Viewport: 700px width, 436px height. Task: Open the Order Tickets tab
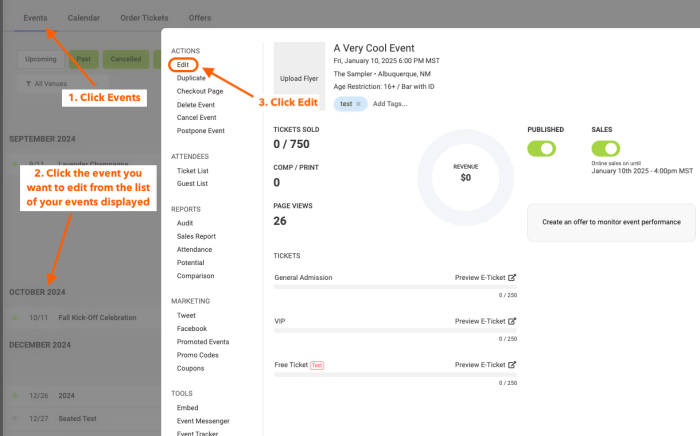click(144, 18)
